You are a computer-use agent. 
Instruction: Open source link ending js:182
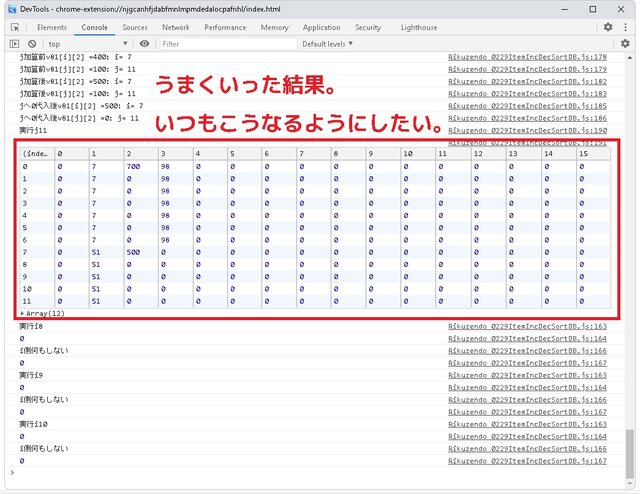pyautogui.click(x=527, y=82)
